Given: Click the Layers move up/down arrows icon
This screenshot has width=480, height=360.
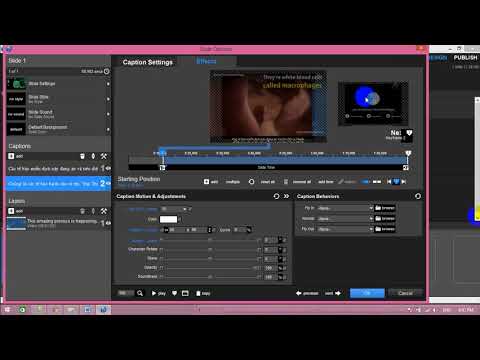Looking at the screenshot, I should (x=93, y=211).
